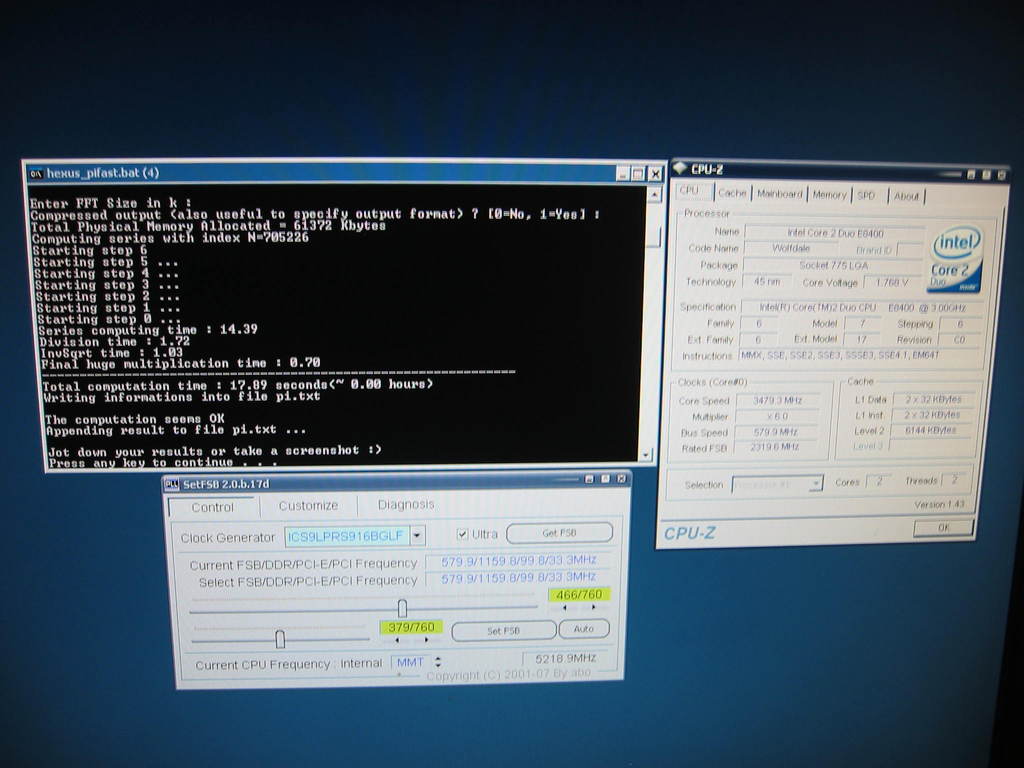Screen dimensions: 1024x768
Task: Click the console scrollbar up arrow
Action: pyautogui.click(x=654, y=194)
